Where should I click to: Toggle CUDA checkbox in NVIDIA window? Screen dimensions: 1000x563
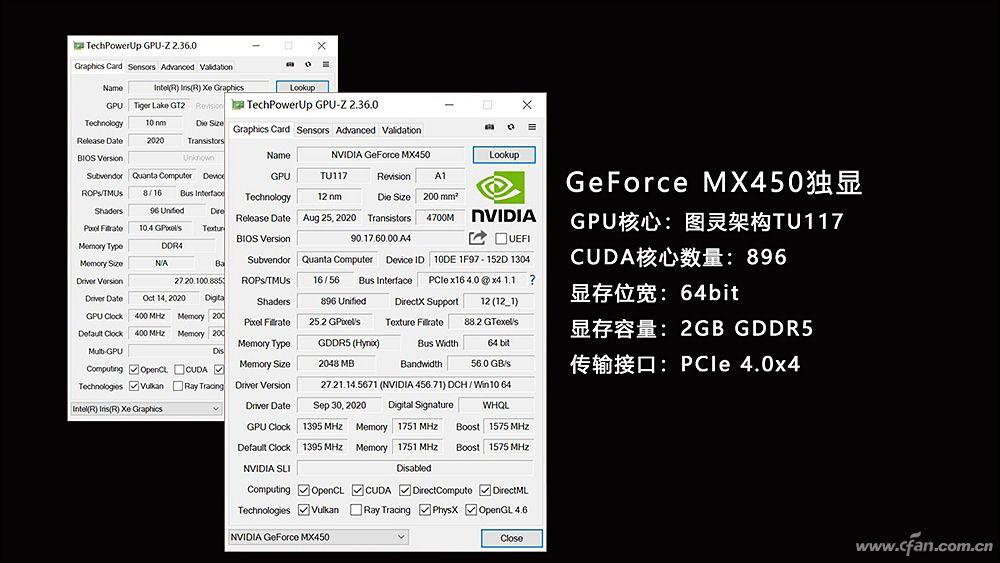pyautogui.click(x=358, y=490)
